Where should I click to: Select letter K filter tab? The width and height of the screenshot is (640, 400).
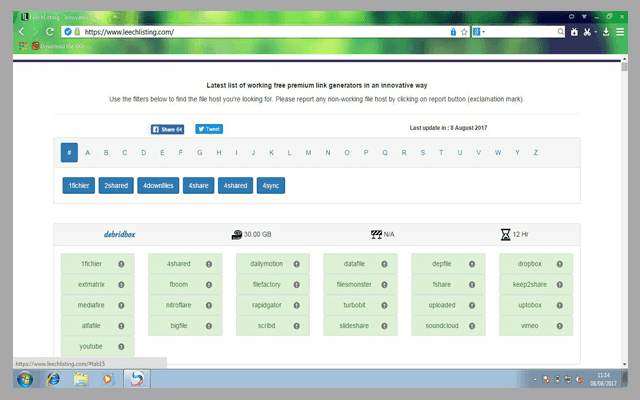click(271, 153)
